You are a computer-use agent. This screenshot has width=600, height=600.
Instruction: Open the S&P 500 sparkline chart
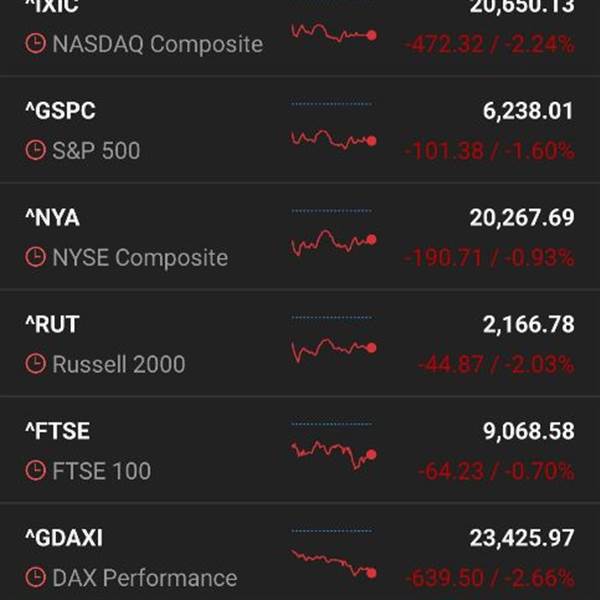click(x=334, y=140)
